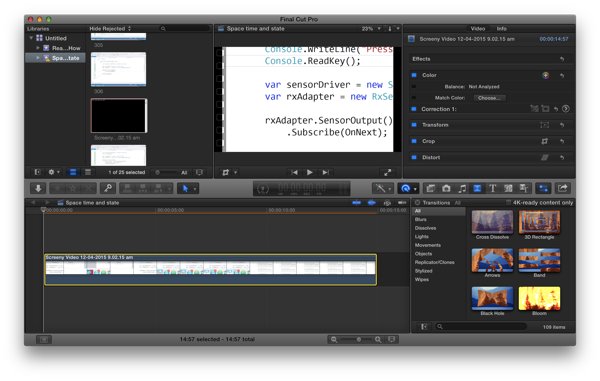Viewport: 600px width, 381px height.
Task: Toggle the Timeline Index button
Action: (x=44, y=339)
